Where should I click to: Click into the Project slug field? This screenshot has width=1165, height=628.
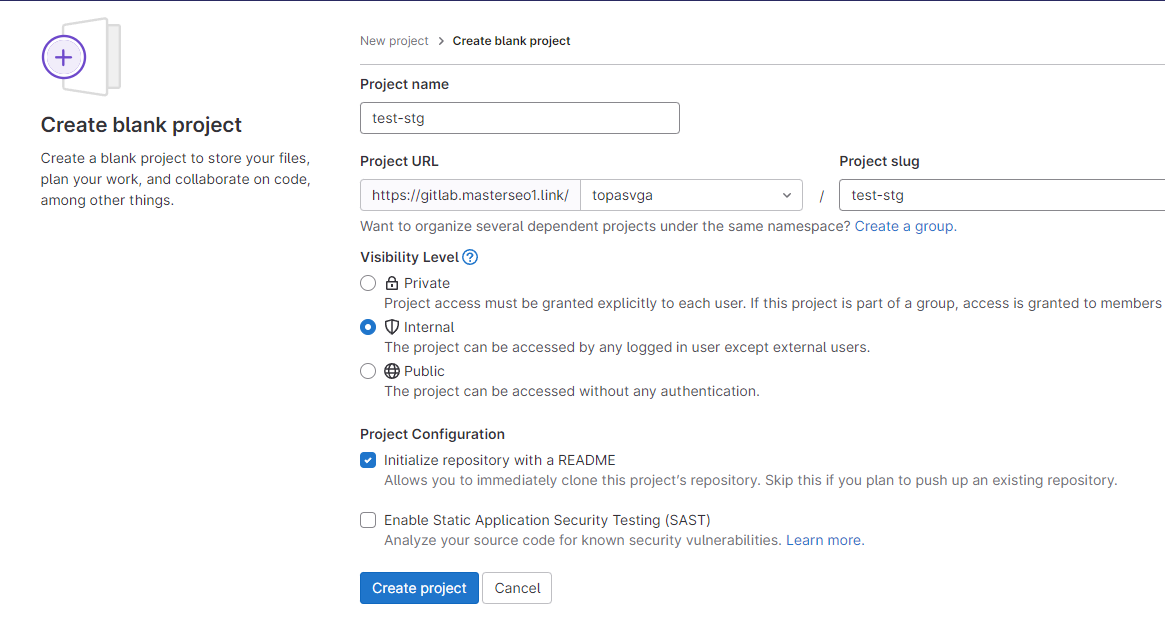click(x=1000, y=195)
